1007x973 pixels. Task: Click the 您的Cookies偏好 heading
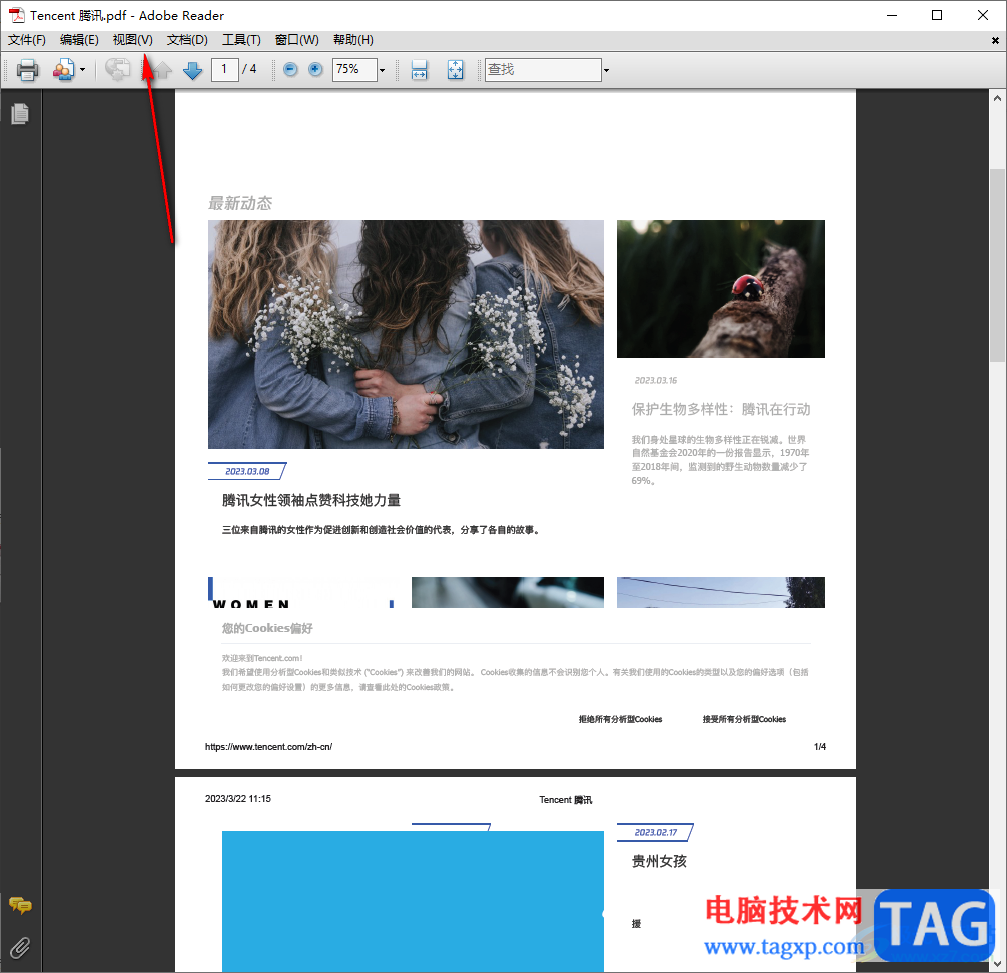(x=267, y=628)
